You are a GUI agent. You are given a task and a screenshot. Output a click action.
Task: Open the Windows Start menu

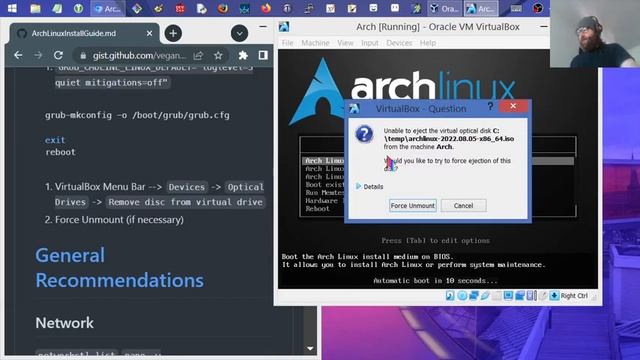(12, 8)
